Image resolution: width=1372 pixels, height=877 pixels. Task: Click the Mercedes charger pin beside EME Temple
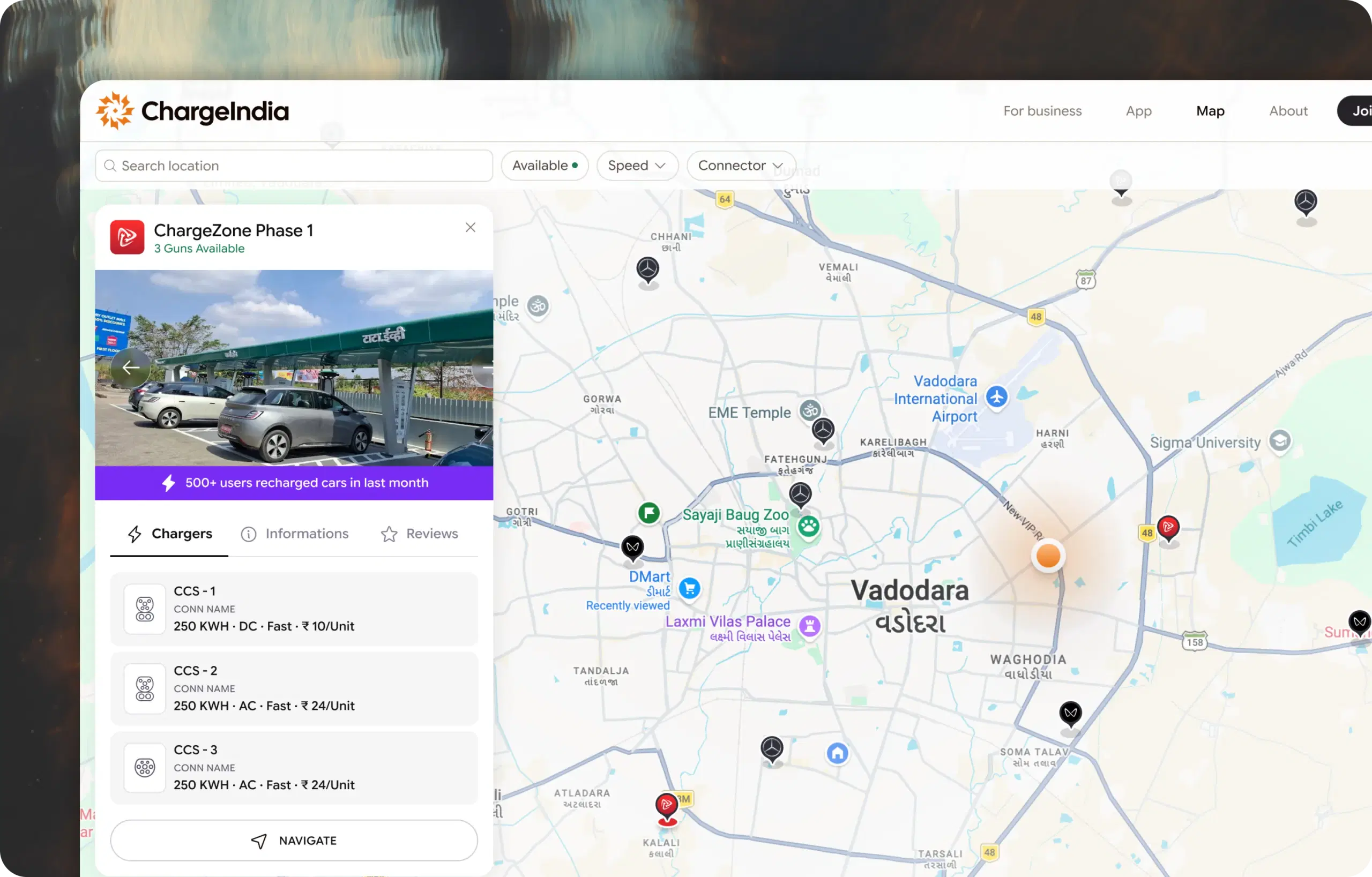[823, 431]
